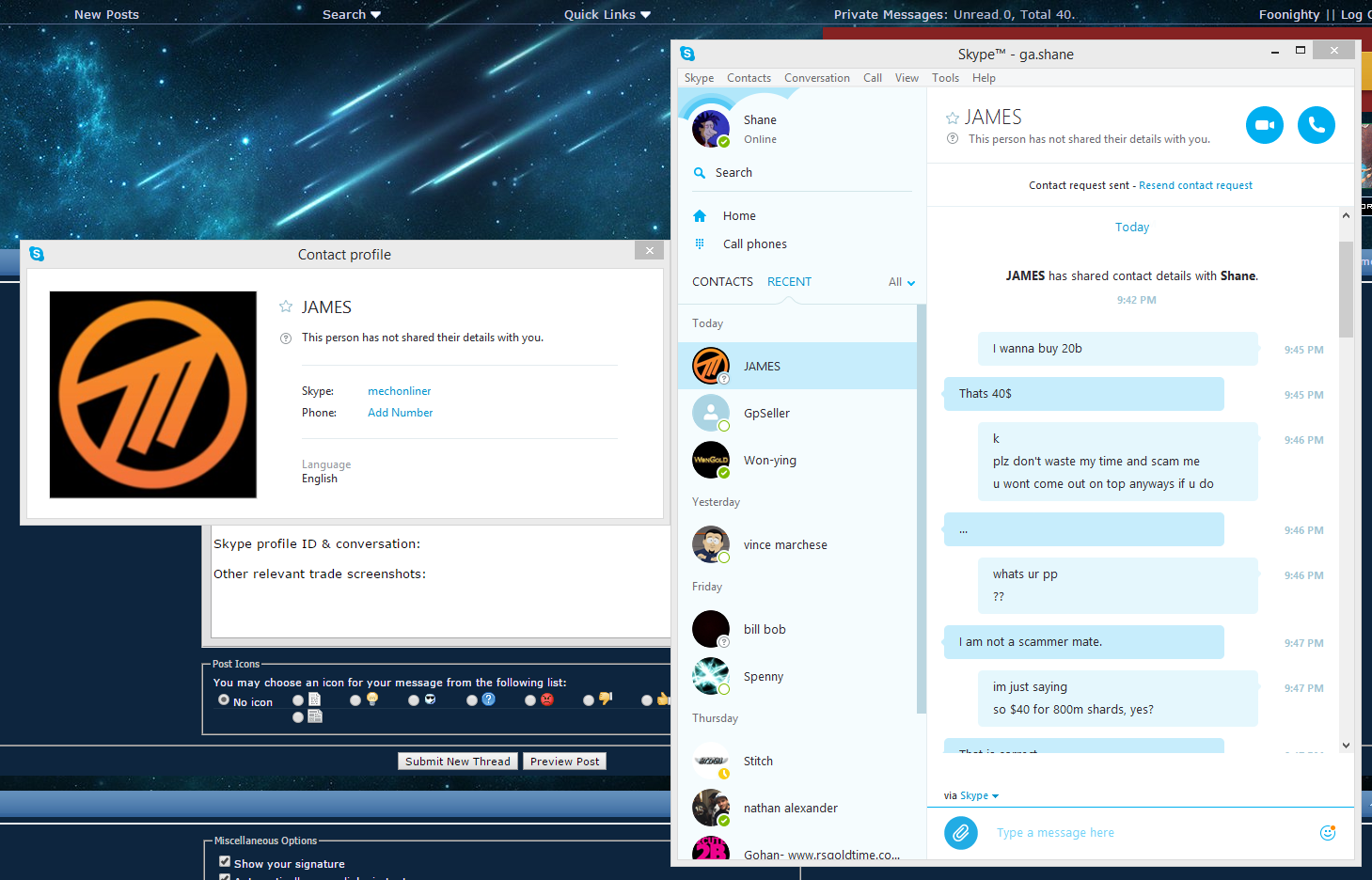
Task: Select the question mark post icon radio
Action: point(472,700)
